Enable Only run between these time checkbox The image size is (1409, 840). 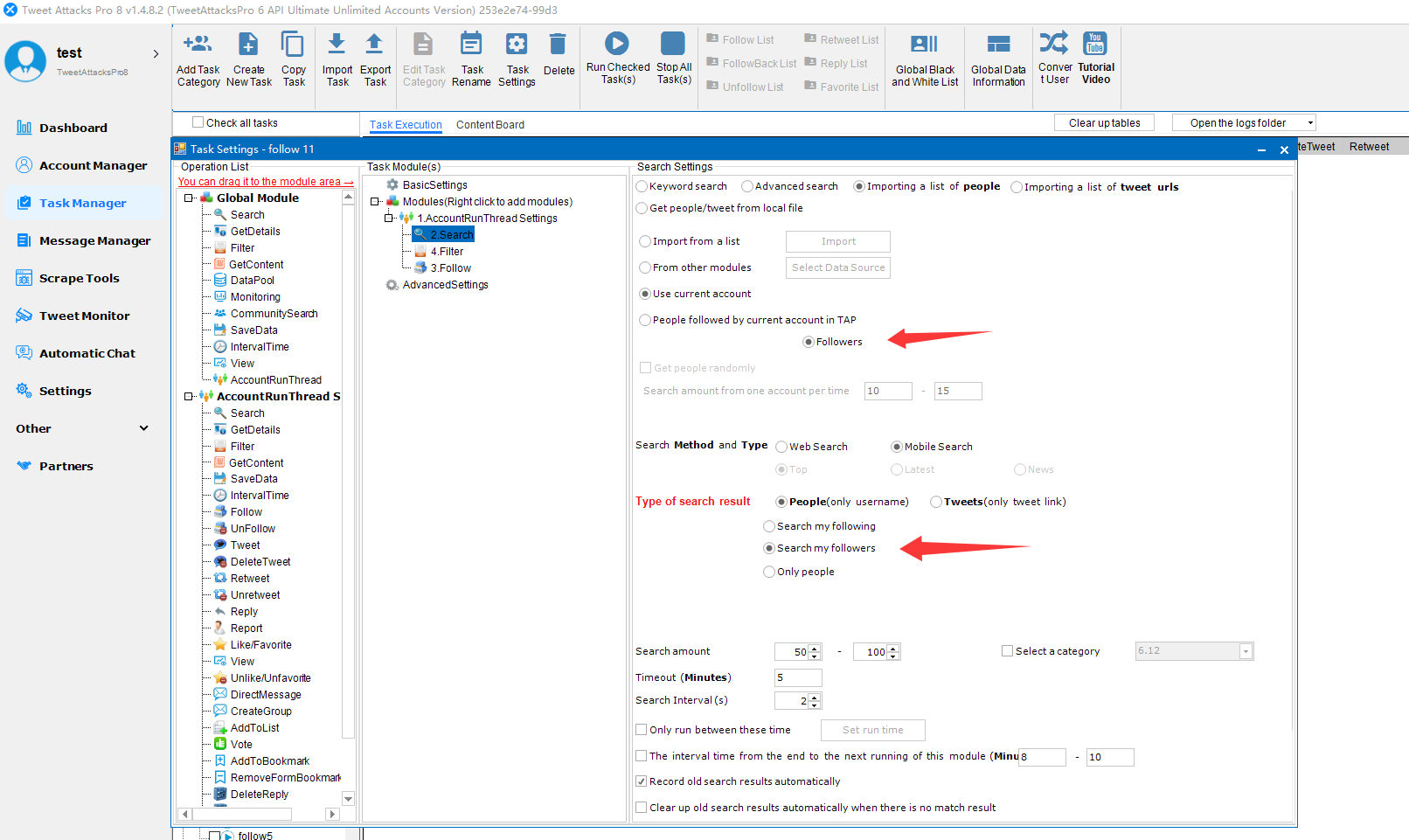coord(642,730)
